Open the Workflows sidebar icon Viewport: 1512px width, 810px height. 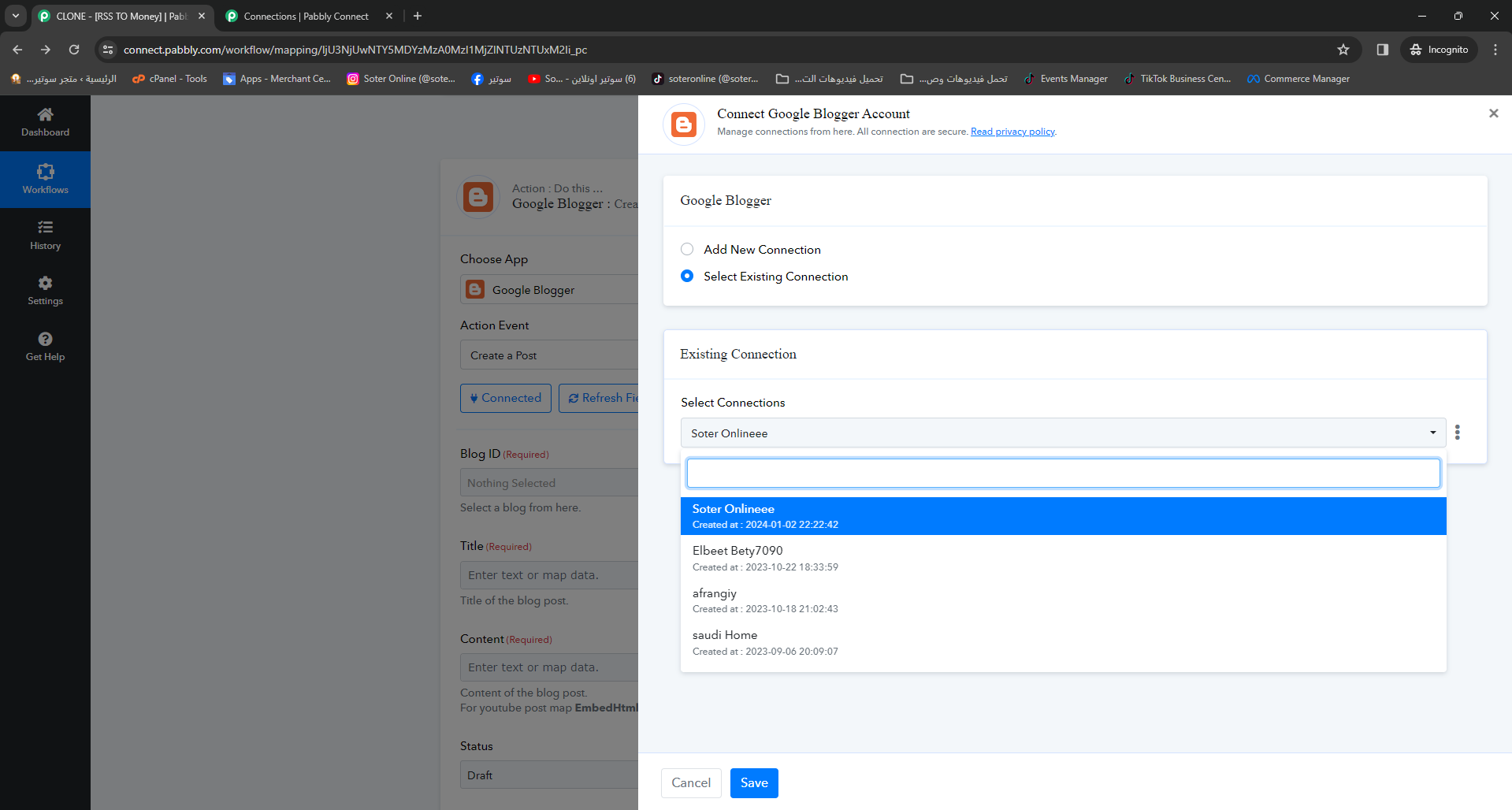point(45,172)
